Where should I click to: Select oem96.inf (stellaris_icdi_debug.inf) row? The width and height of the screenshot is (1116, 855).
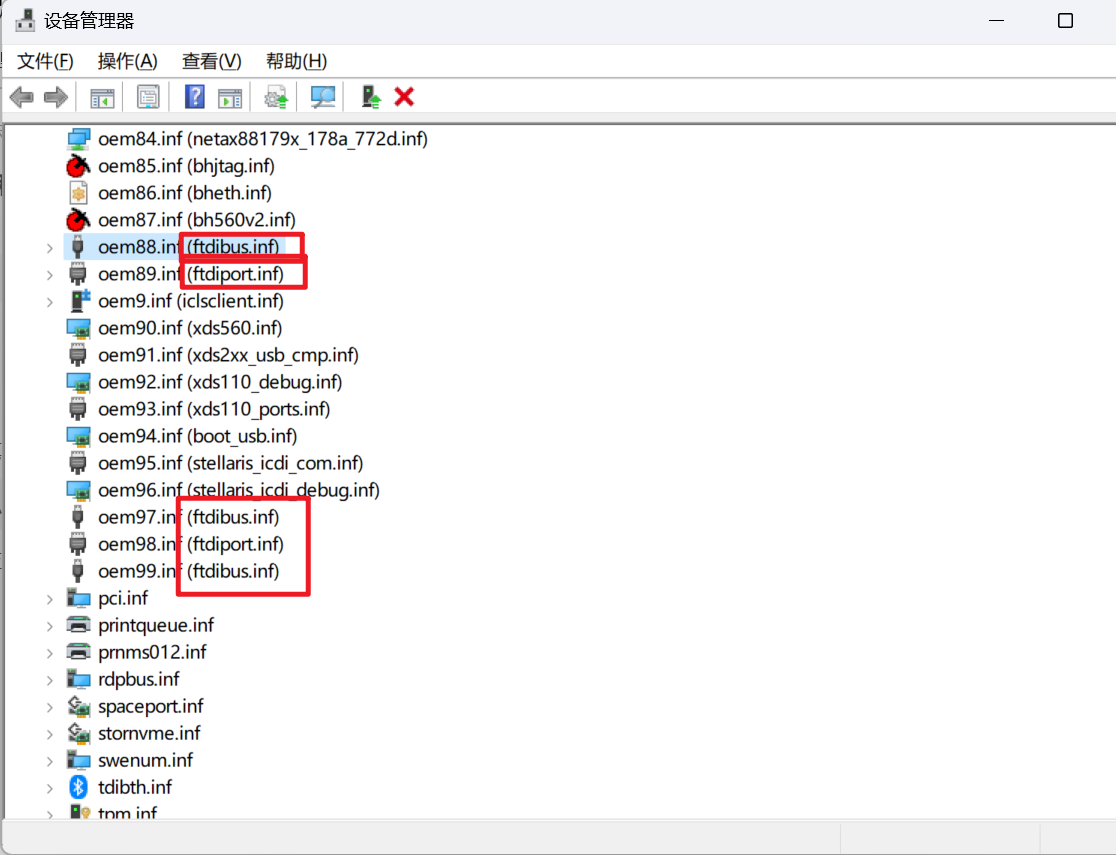pyautogui.click(x=239, y=491)
